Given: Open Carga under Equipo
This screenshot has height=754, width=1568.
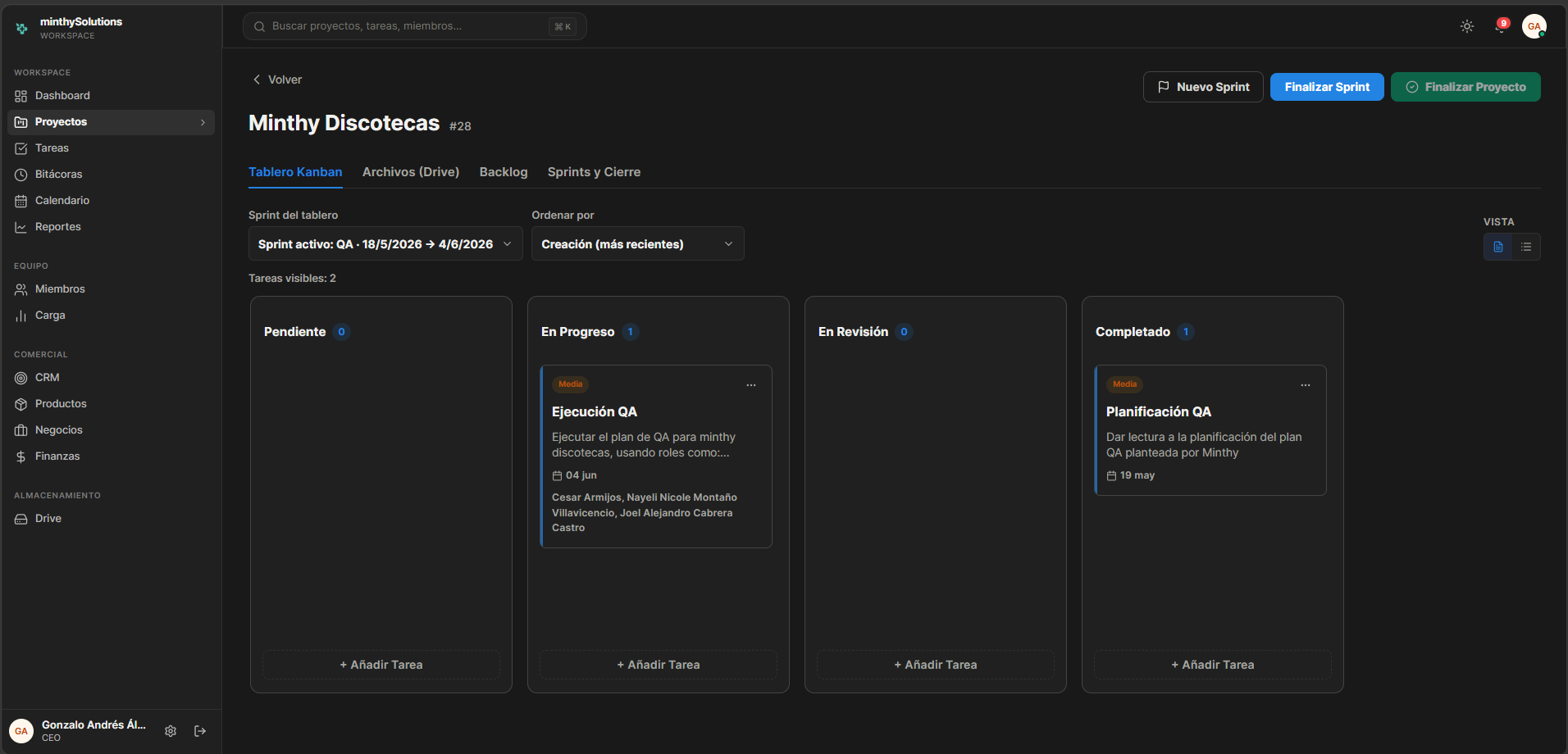Looking at the screenshot, I should [x=111, y=316].
